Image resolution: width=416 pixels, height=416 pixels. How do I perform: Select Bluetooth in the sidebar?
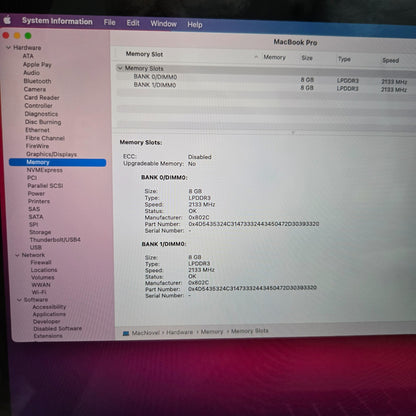[37, 81]
